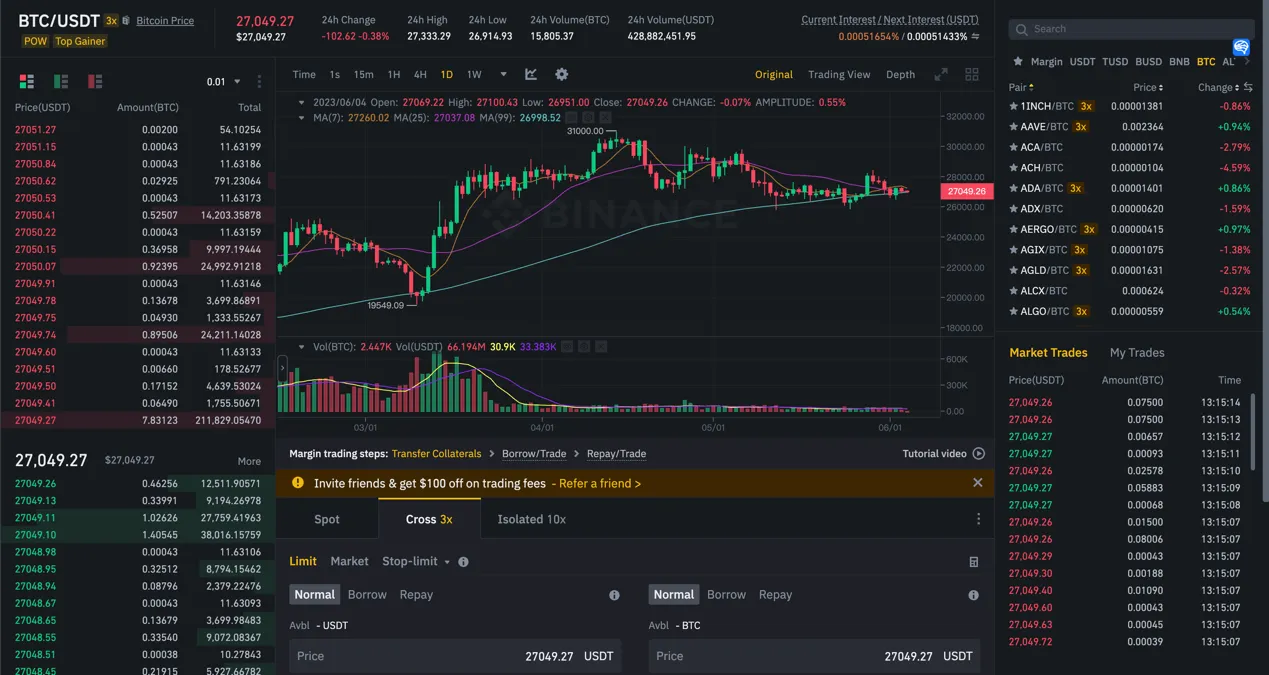This screenshot has width=1269, height=675.
Task: Select USDT quote market tab
Action: point(1082,61)
